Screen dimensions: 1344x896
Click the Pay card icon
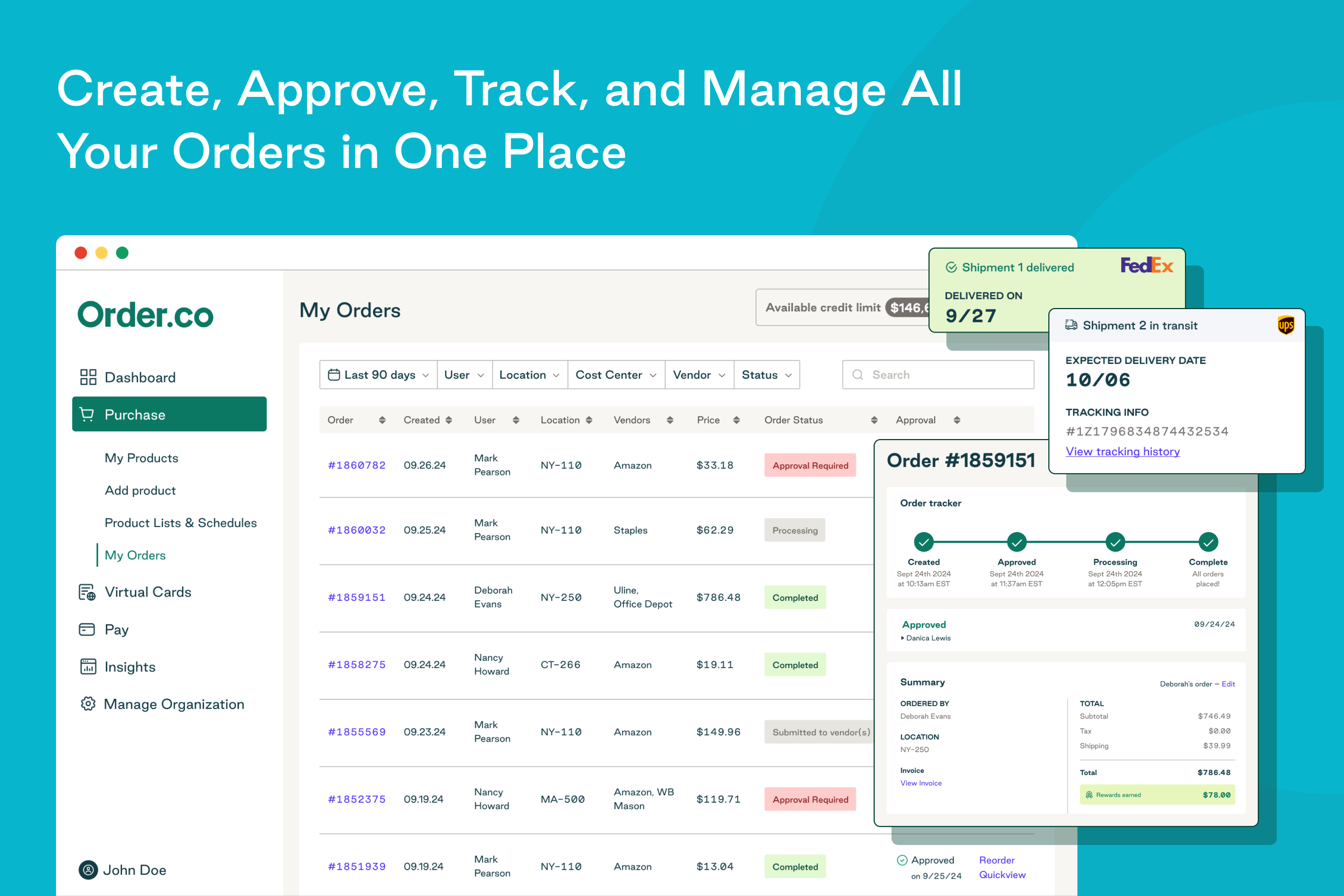coord(87,629)
